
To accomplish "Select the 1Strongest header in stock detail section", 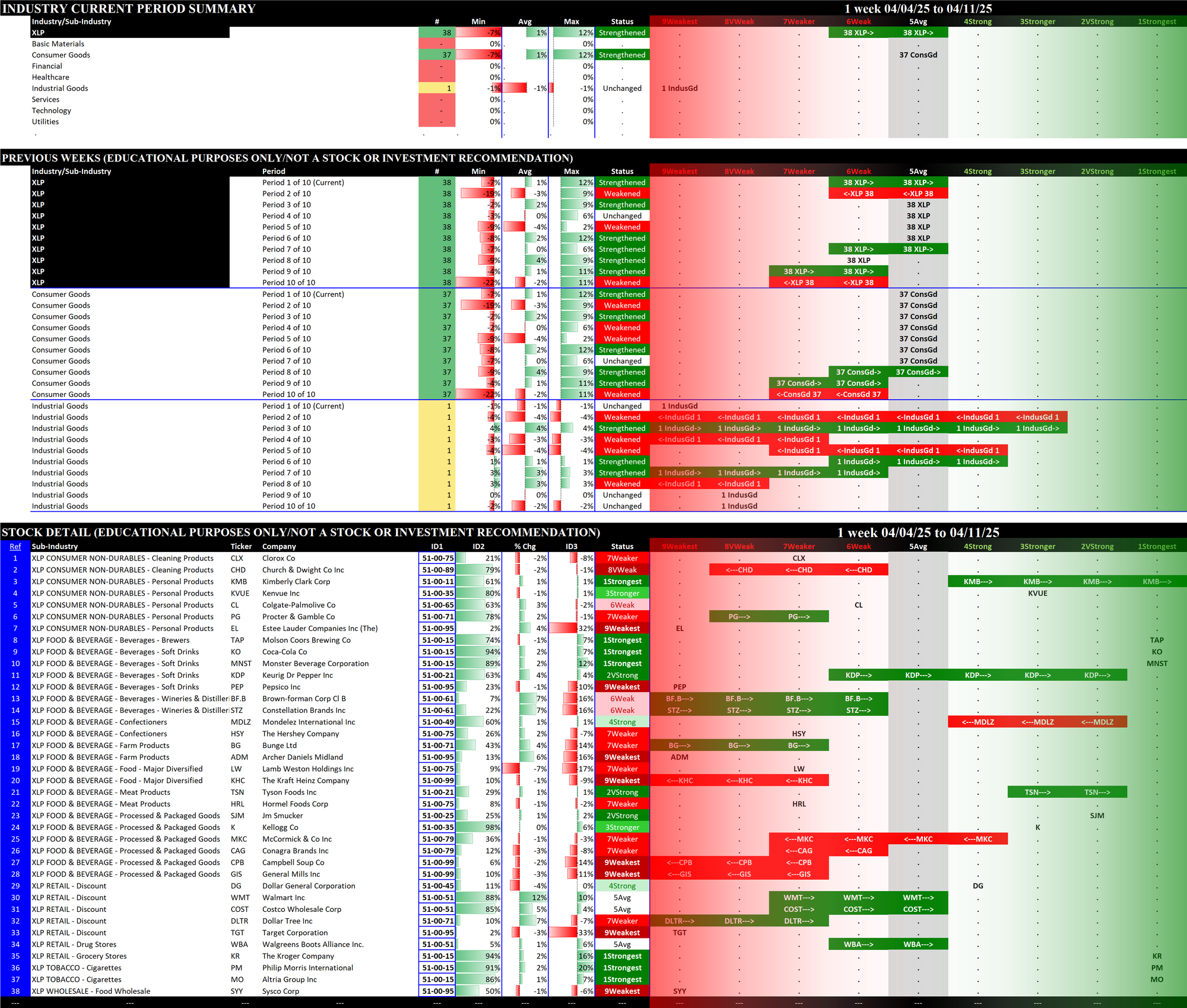I will pos(1156,547).
